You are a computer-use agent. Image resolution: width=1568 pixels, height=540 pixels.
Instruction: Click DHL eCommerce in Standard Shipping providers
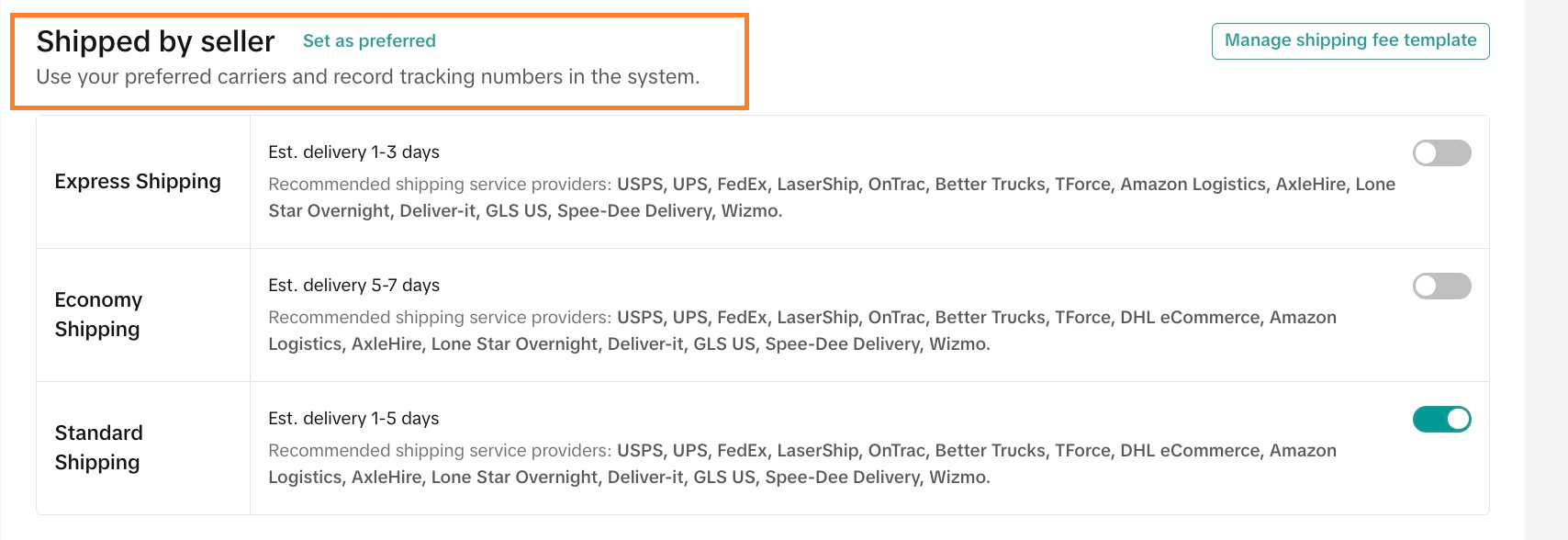[1190, 451]
